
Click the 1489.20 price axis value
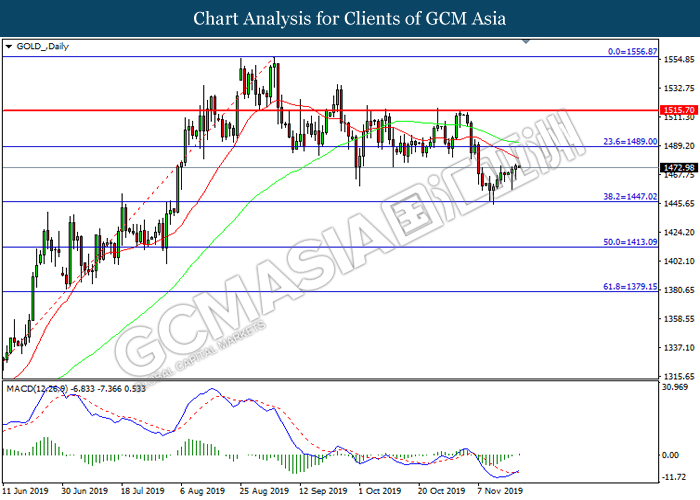point(679,146)
